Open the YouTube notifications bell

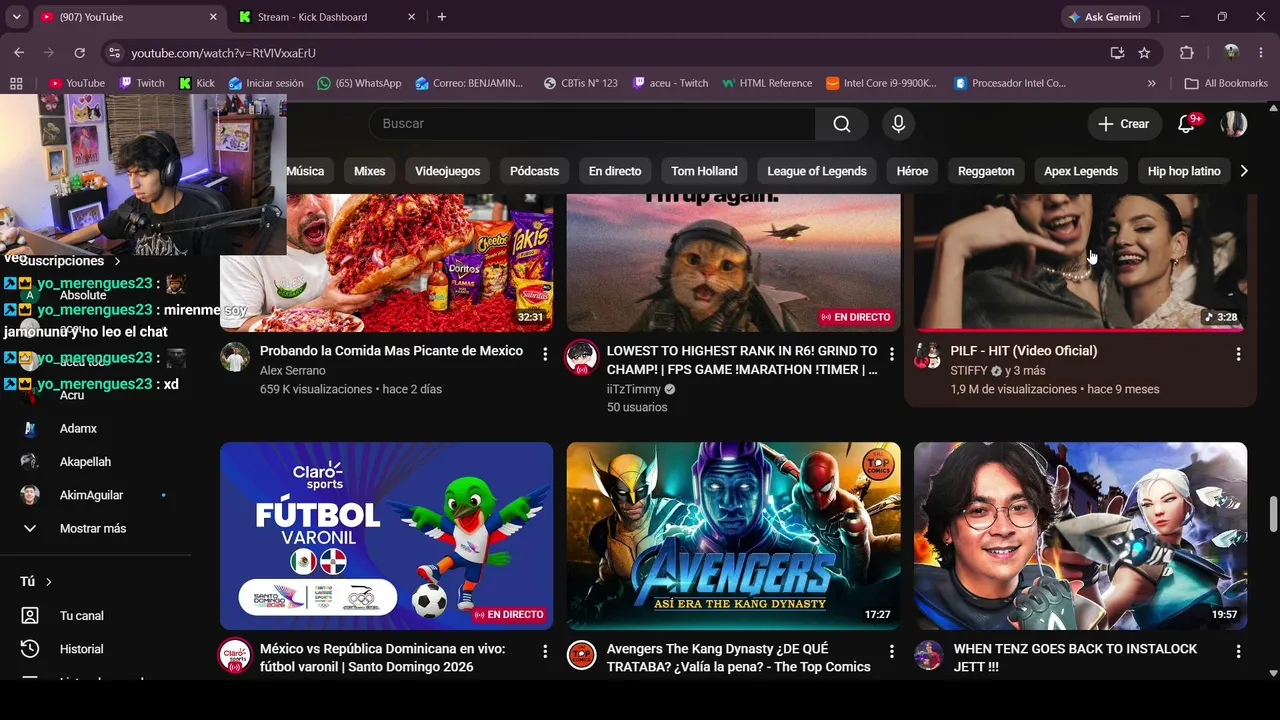1186,124
